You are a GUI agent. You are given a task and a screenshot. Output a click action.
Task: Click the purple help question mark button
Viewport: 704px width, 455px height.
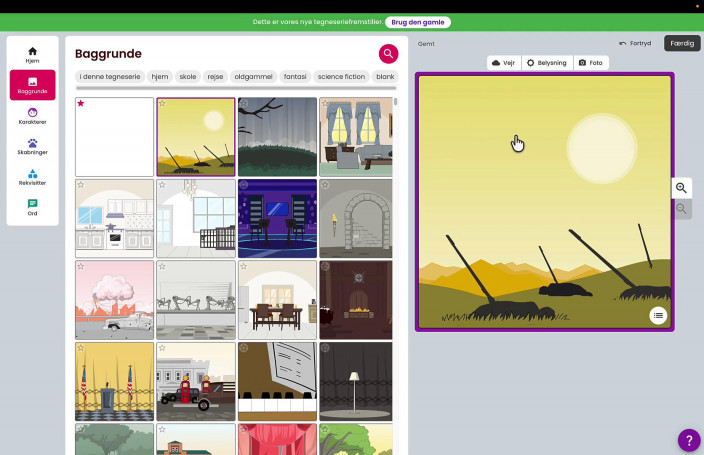point(689,440)
